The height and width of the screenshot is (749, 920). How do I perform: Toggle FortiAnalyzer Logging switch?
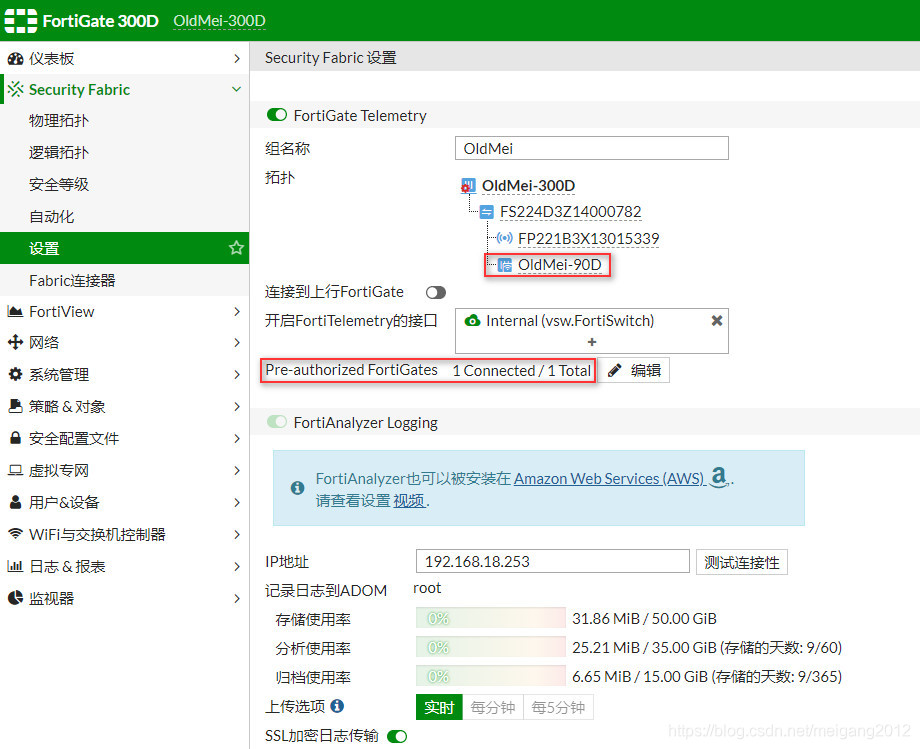tap(276, 422)
